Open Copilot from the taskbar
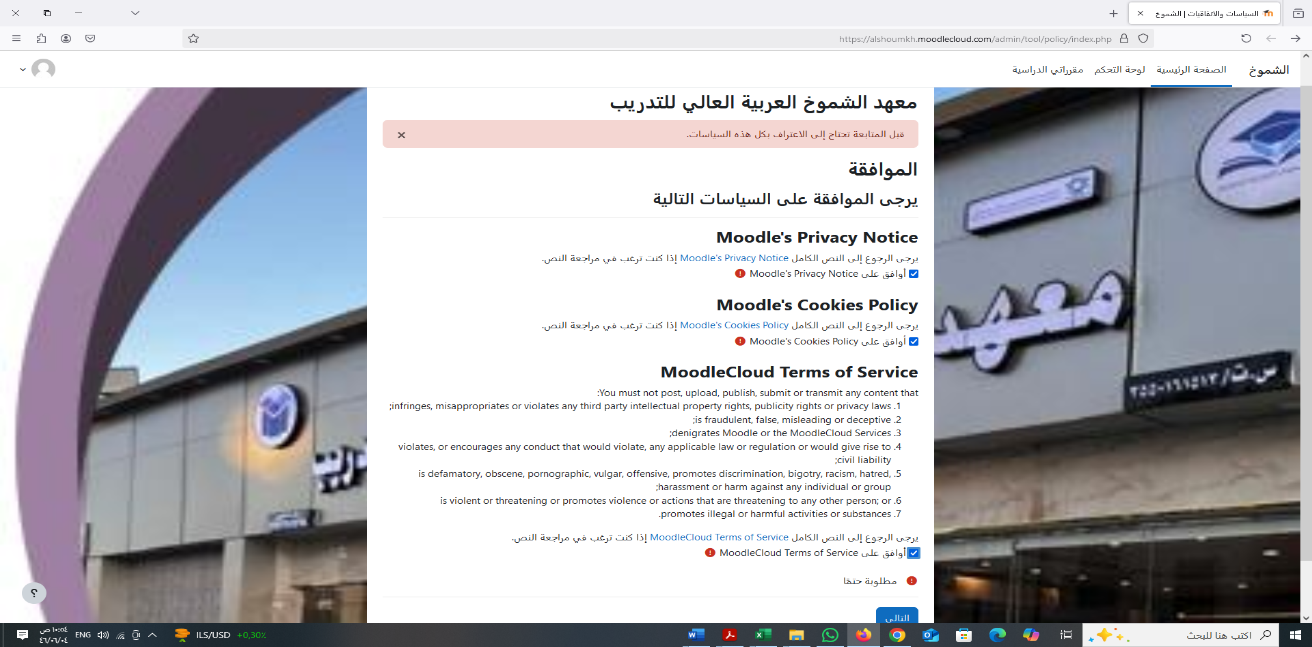 pos(1031,635)
